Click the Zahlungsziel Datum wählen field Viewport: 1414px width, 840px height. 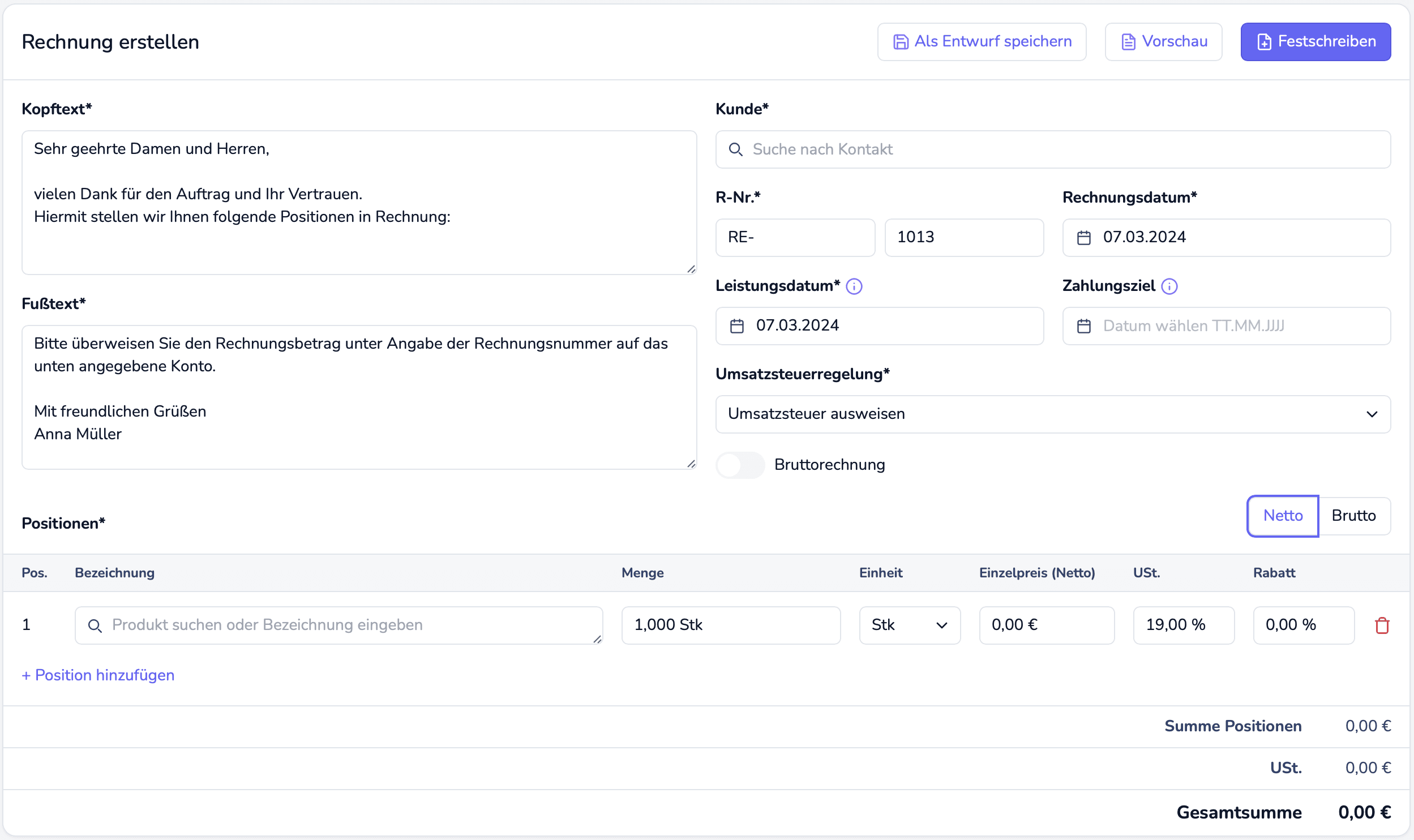tap(1227, 326)
